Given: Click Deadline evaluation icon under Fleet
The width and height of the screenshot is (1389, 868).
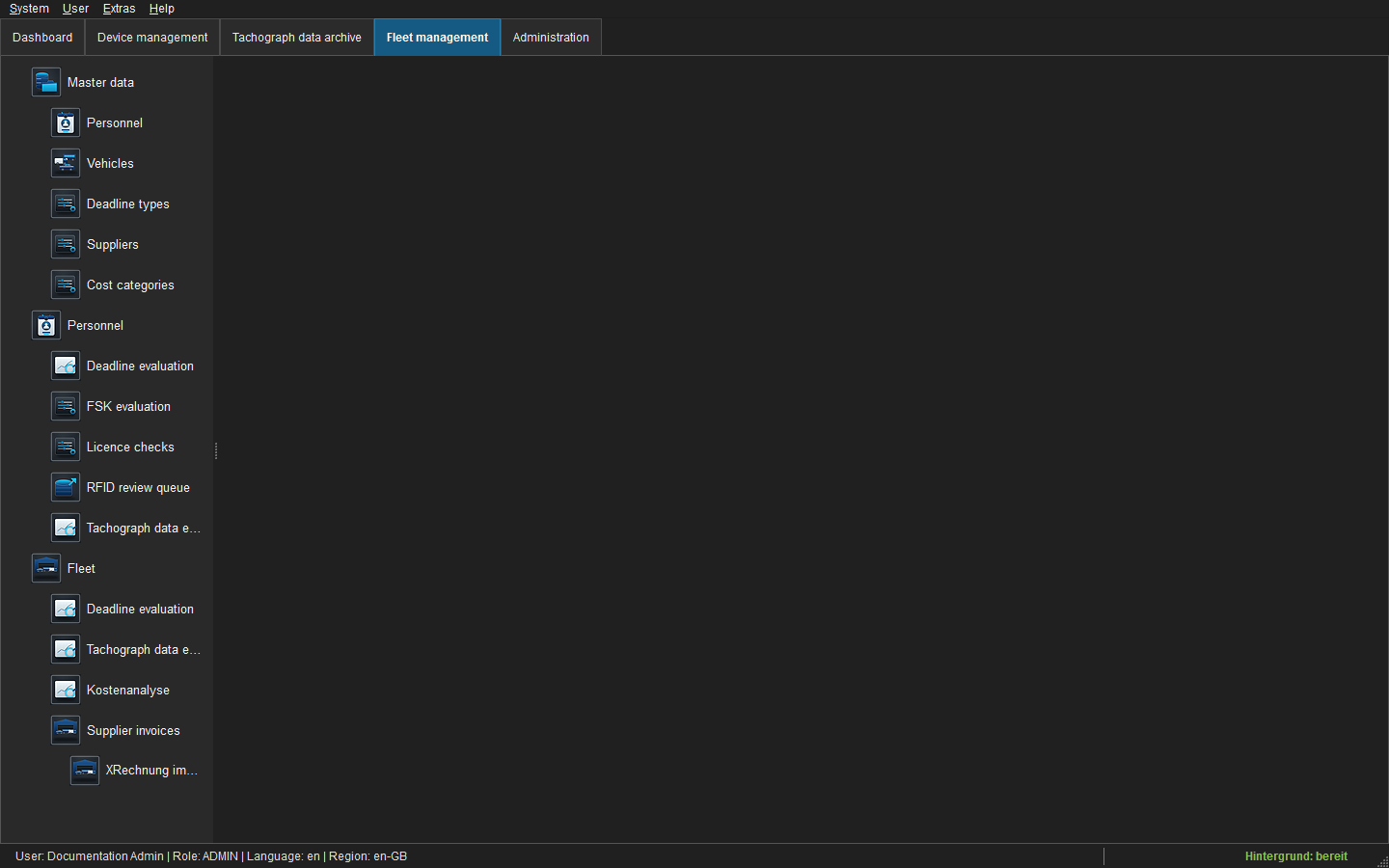Looking at the screenshot, I should coord(66,609).
